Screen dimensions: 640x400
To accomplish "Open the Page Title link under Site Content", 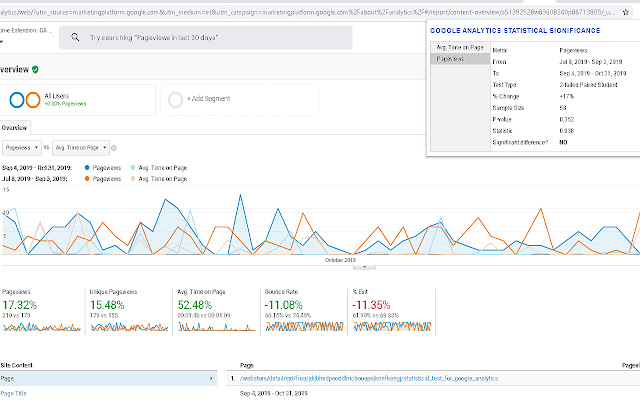I will coord(13,393).
